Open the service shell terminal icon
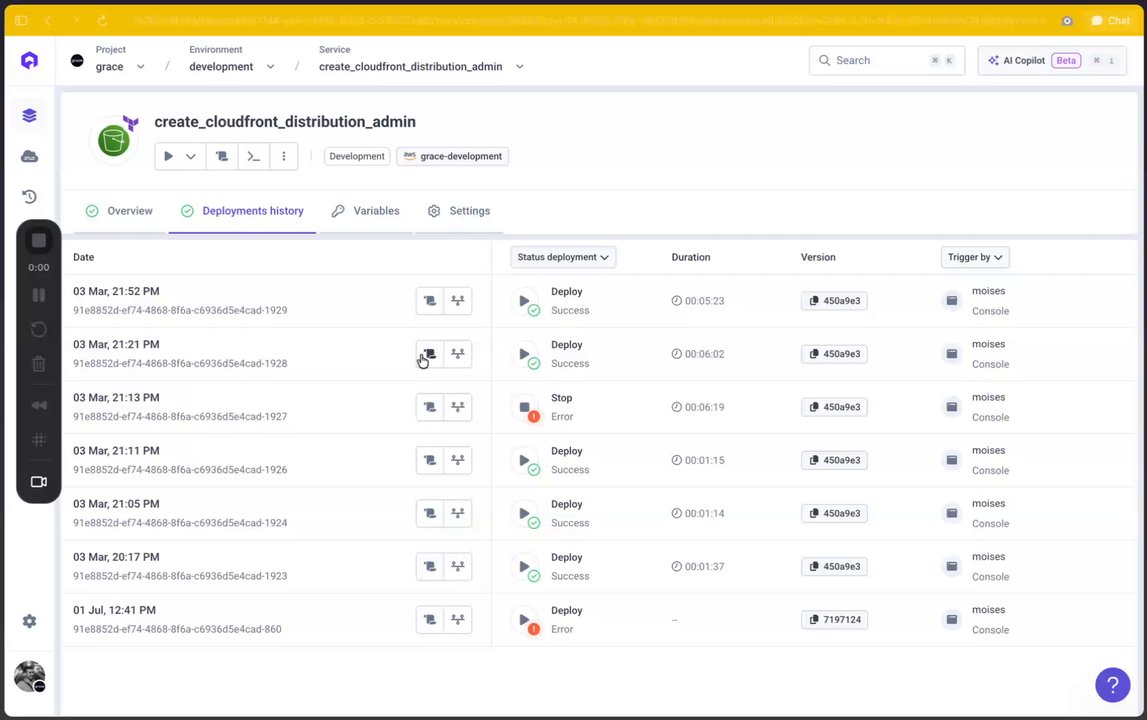This screenshot has height=720, width=1147. click(x=253, y=156)
